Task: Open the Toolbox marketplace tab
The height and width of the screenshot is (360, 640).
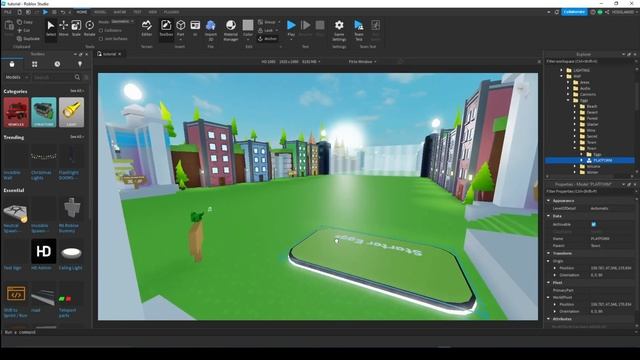Action: (x=12, y=64)
